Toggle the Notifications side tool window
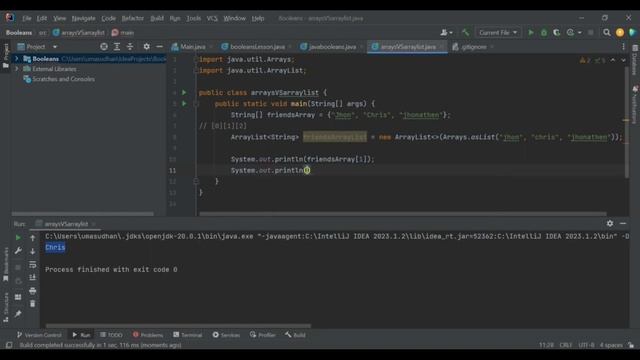The image size is (640, 360). pos(635,105)
